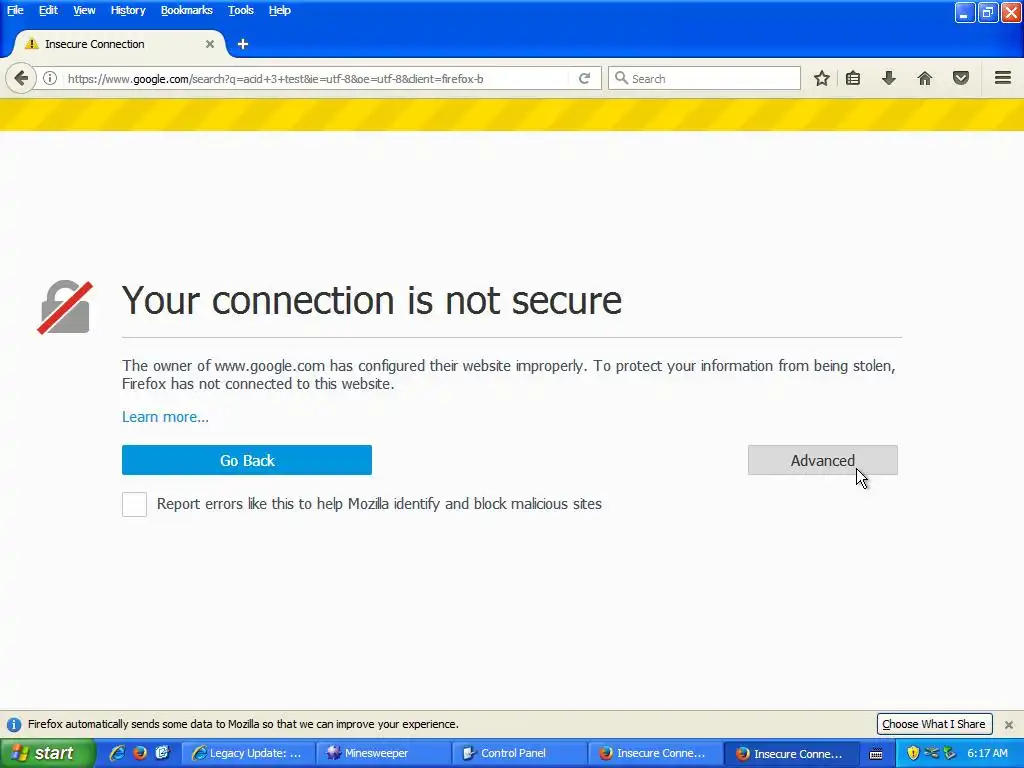Dismiss the Mozilla data notification bar
Image resolution: width=1024 pixels, height=768 pixels.
click(1009, 724)
